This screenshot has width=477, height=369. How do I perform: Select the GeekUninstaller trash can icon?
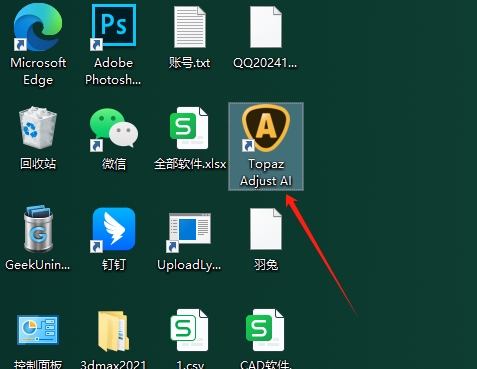38,229
